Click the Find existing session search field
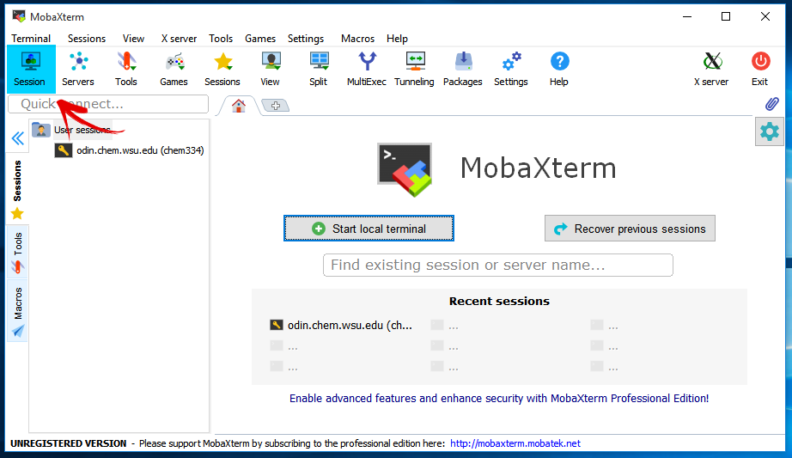792x458 pixels. 497,265
